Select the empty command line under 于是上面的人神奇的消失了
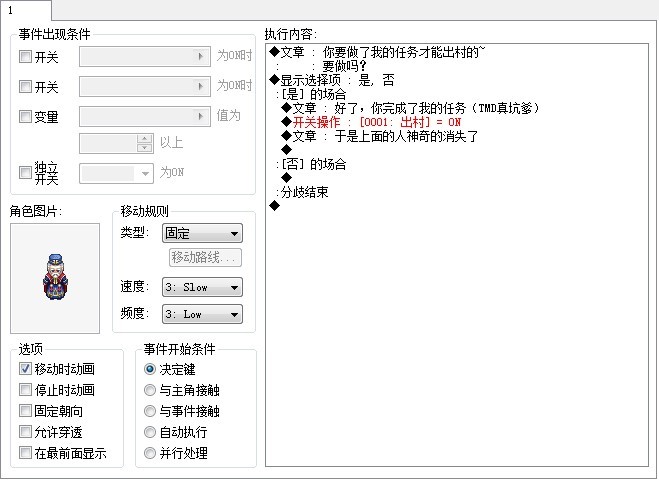Image resolution: width=659 pixels, height=480 pixels. pos(287,150)
